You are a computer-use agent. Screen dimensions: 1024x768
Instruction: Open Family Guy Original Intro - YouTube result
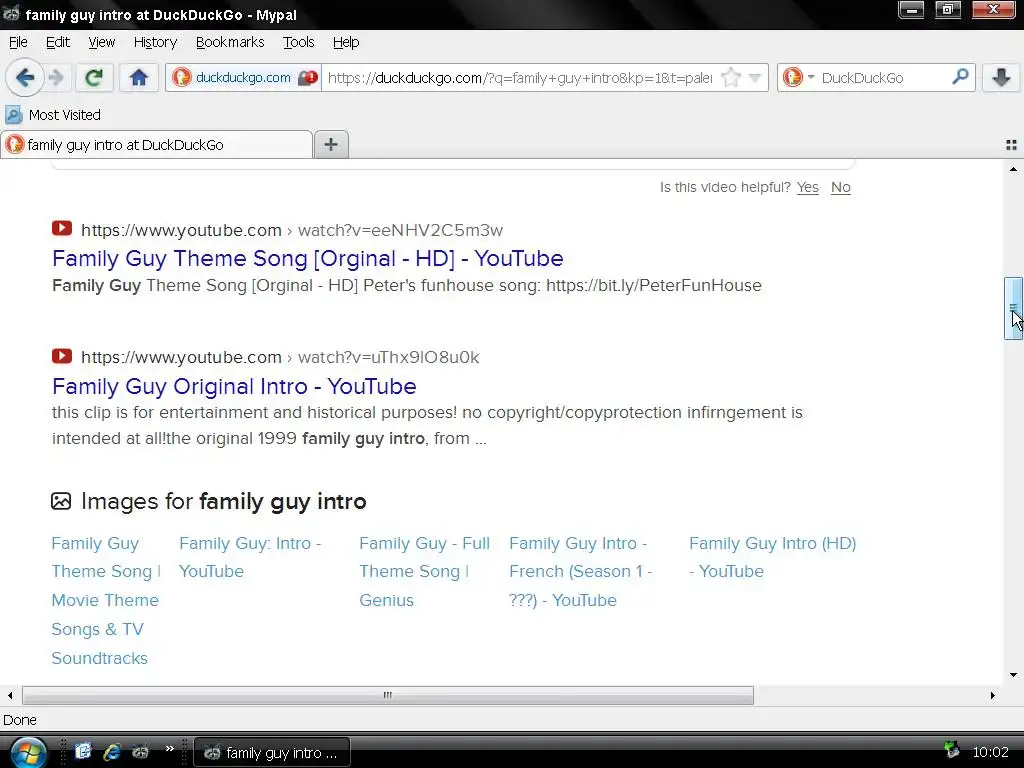click(234, 387)
